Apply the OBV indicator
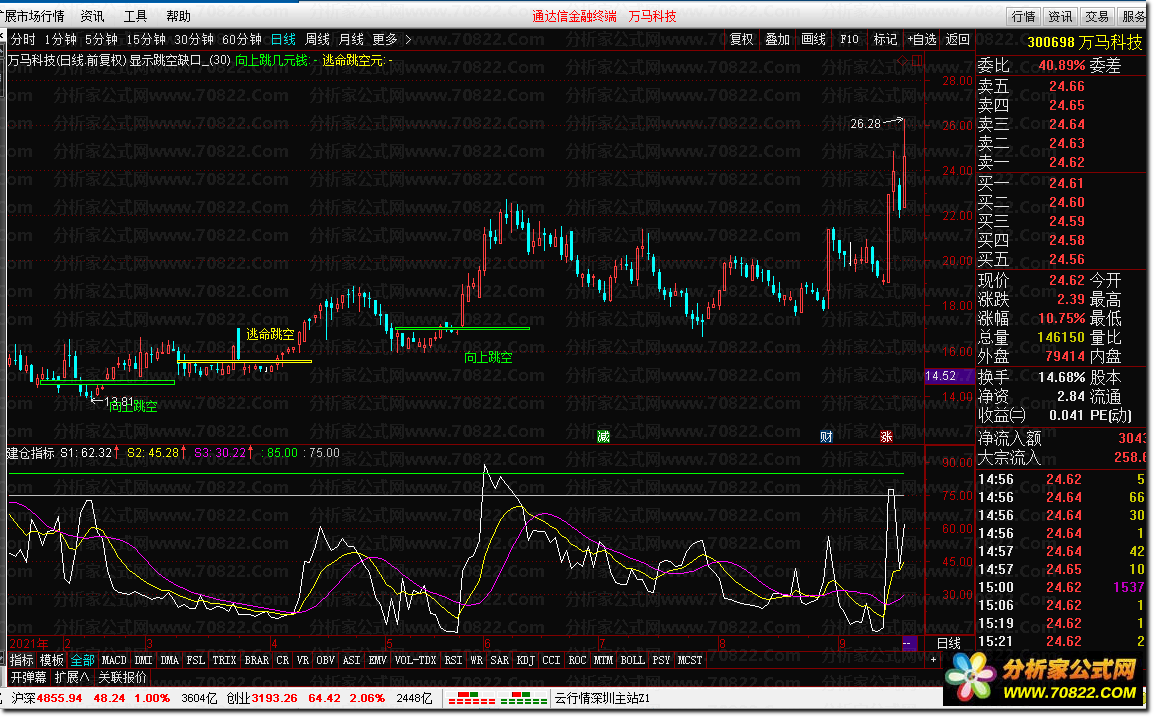This screenshot has height=717, width=1155. tap(325, 660)
